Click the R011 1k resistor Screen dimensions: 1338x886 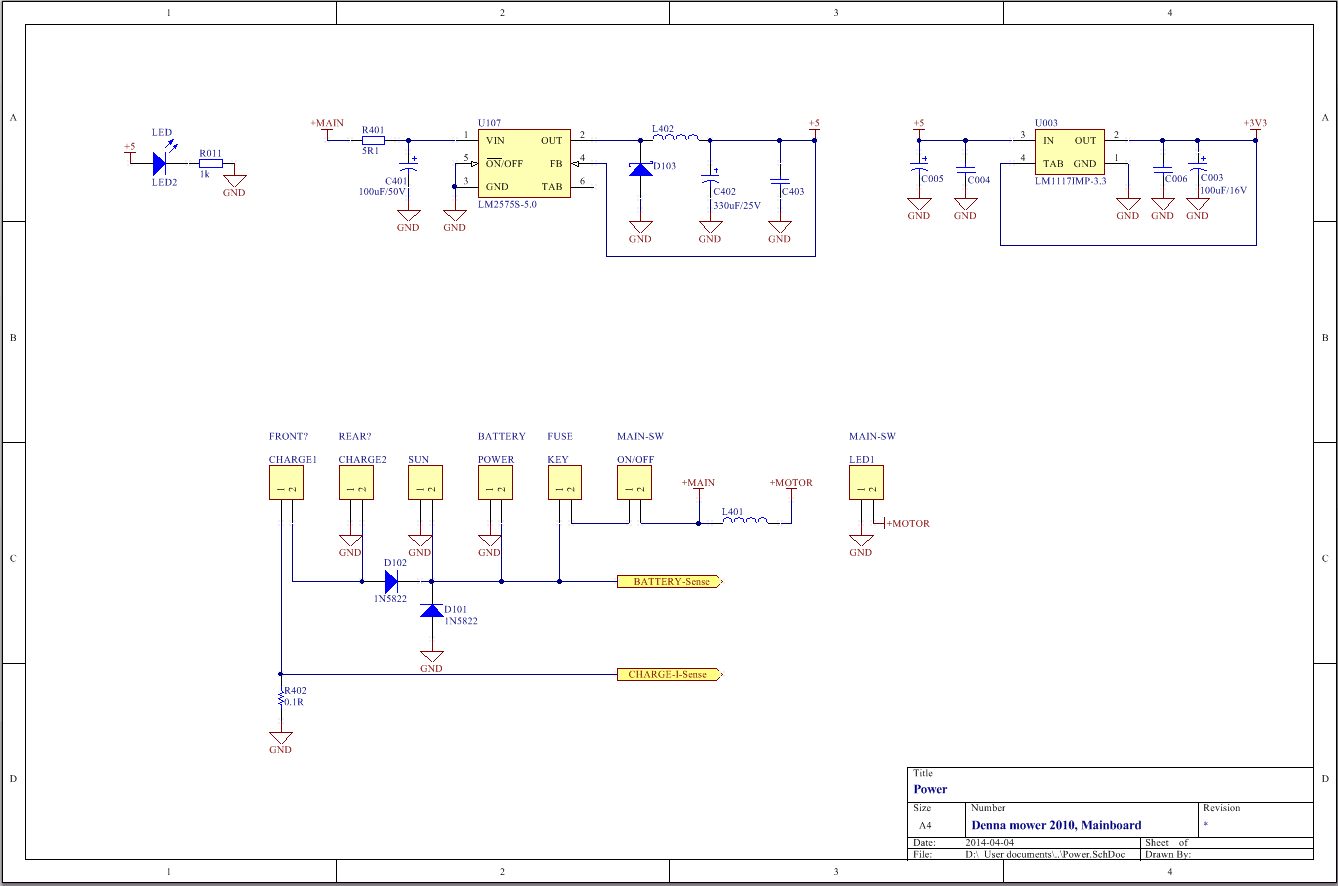(210, 163)
